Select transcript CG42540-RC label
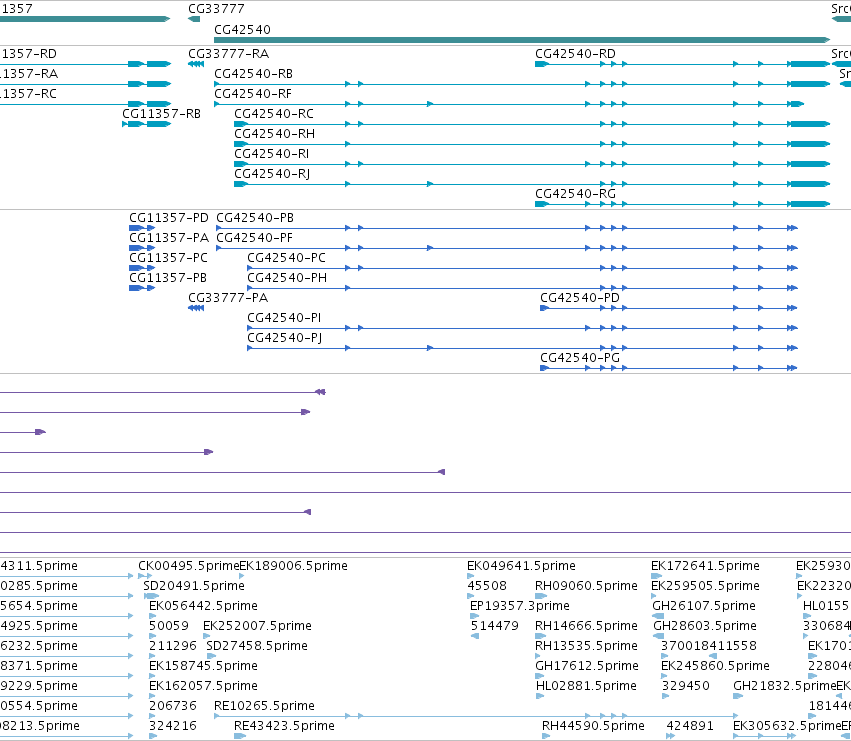This screenshot has height=741, width=851. click(274, 114)
